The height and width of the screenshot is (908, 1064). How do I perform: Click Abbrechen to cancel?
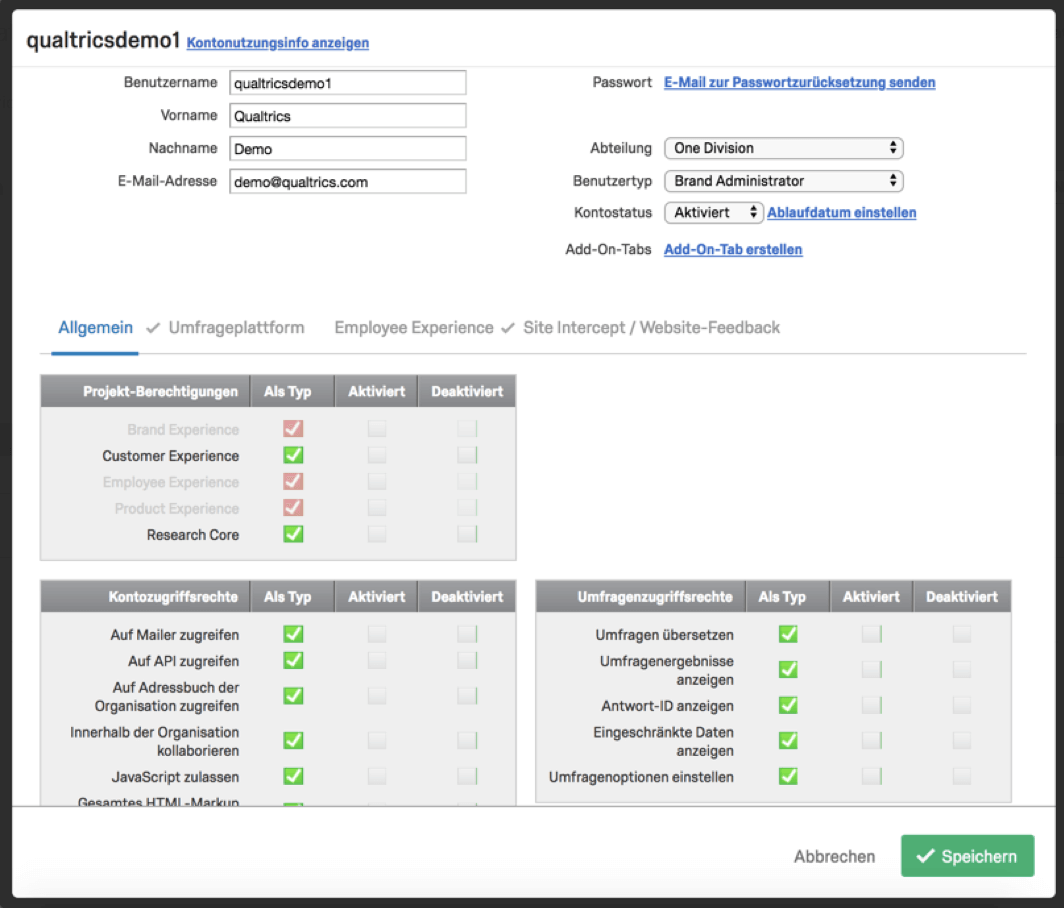point(835,856)
